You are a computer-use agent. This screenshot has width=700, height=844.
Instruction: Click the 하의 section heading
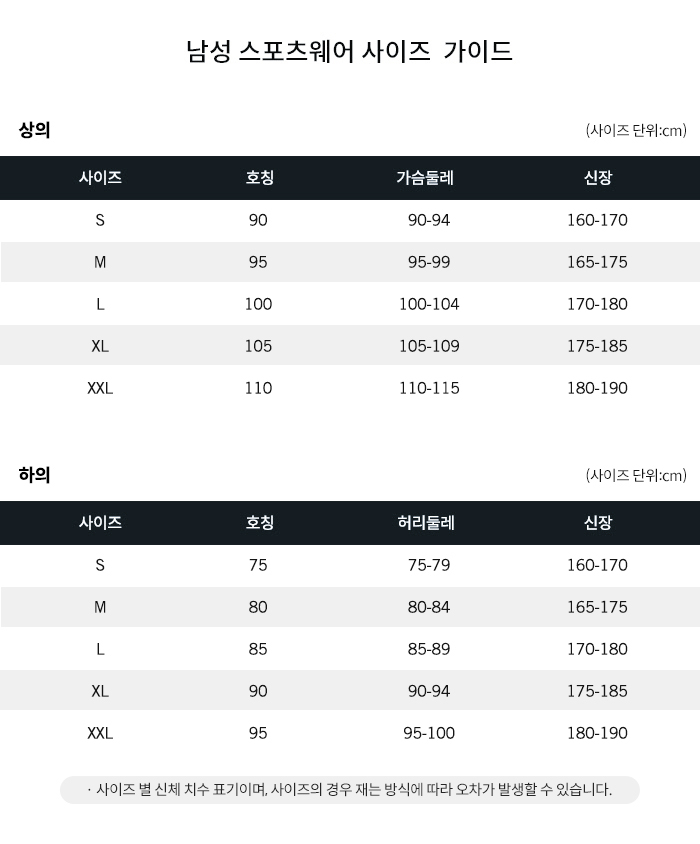click(34, 475)
